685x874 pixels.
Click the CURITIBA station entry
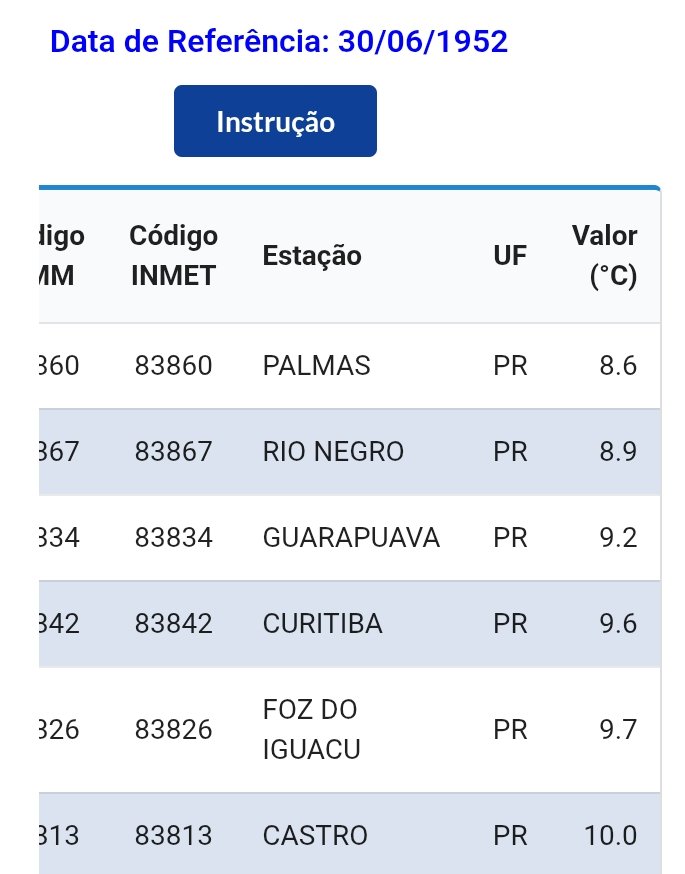click(x=322, y=624)
